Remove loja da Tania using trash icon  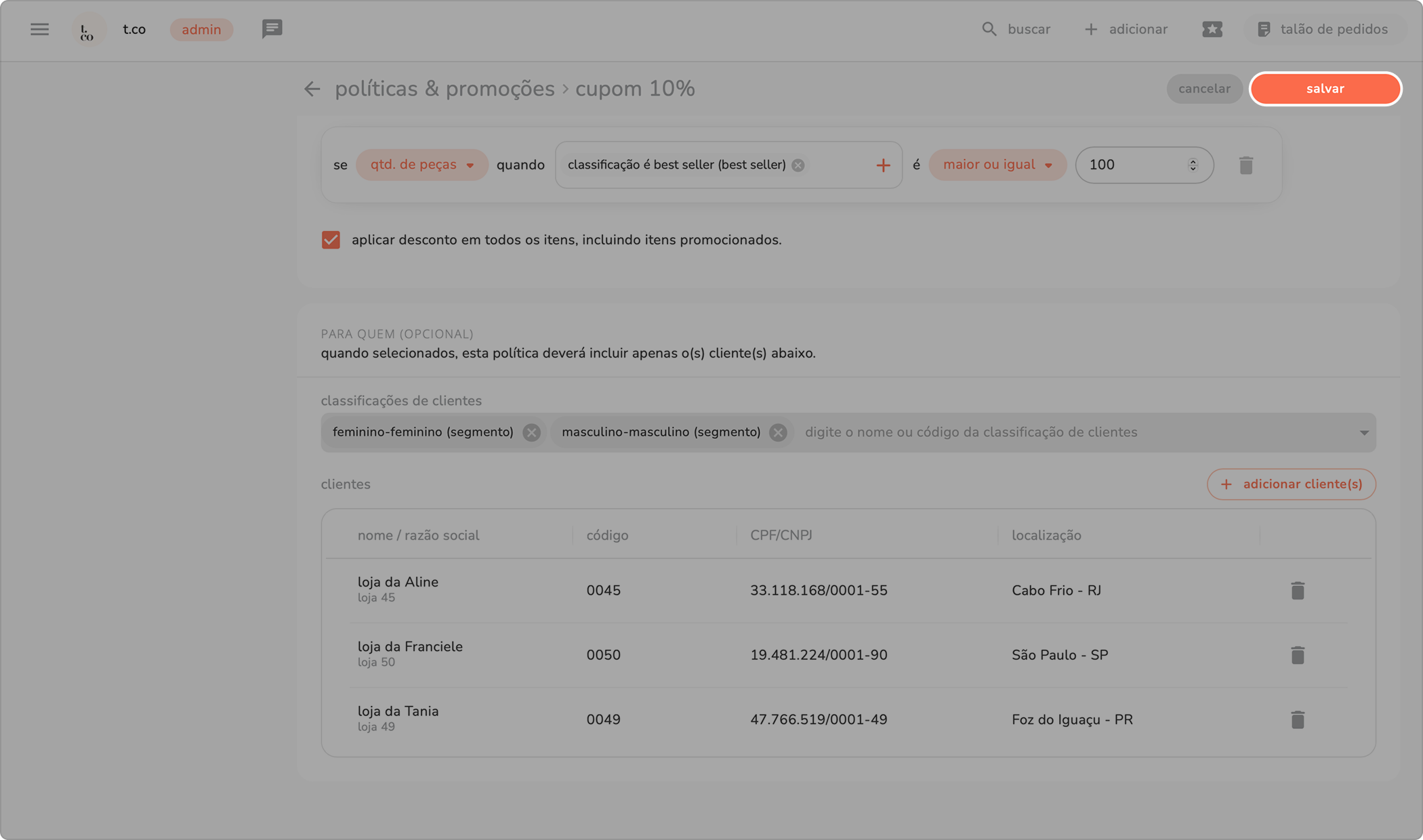[1297, 719]
